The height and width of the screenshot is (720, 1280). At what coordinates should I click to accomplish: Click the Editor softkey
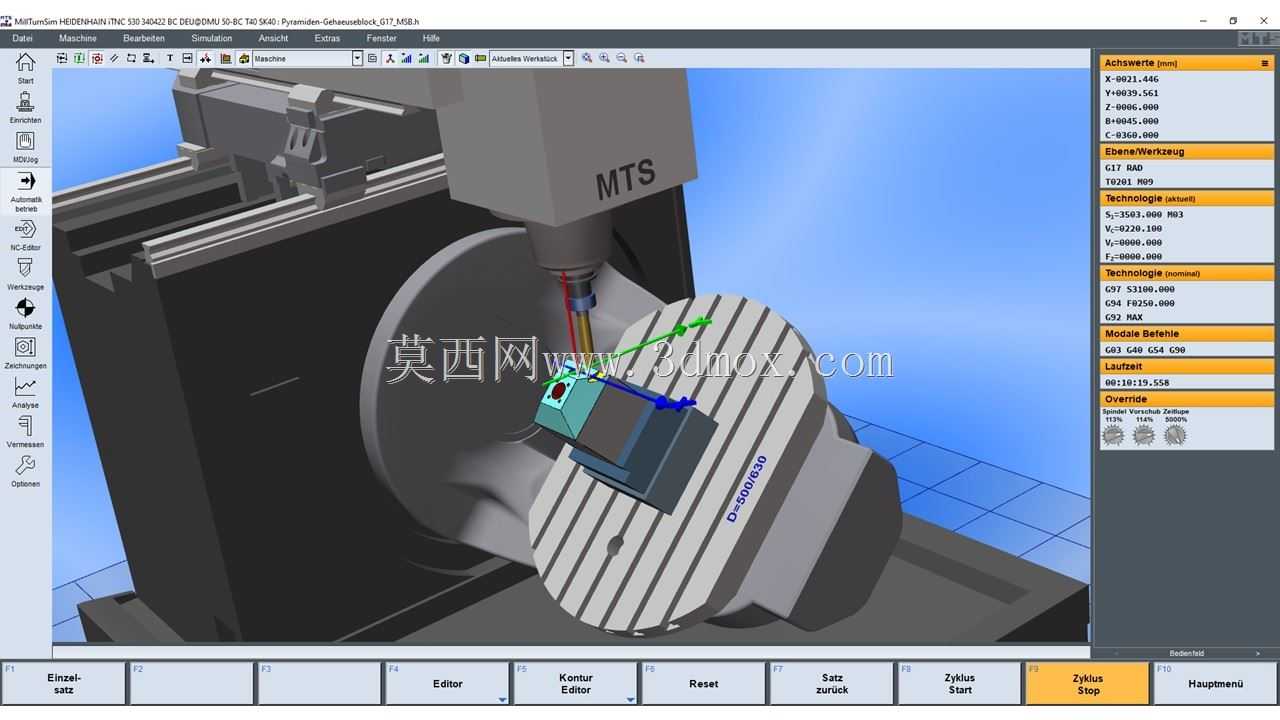[x=448, y=684]
